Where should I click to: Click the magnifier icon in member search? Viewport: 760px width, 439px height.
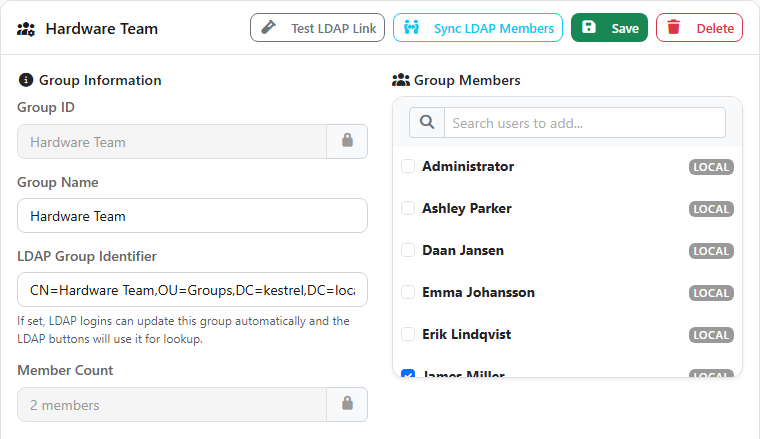tap(427, 122)
